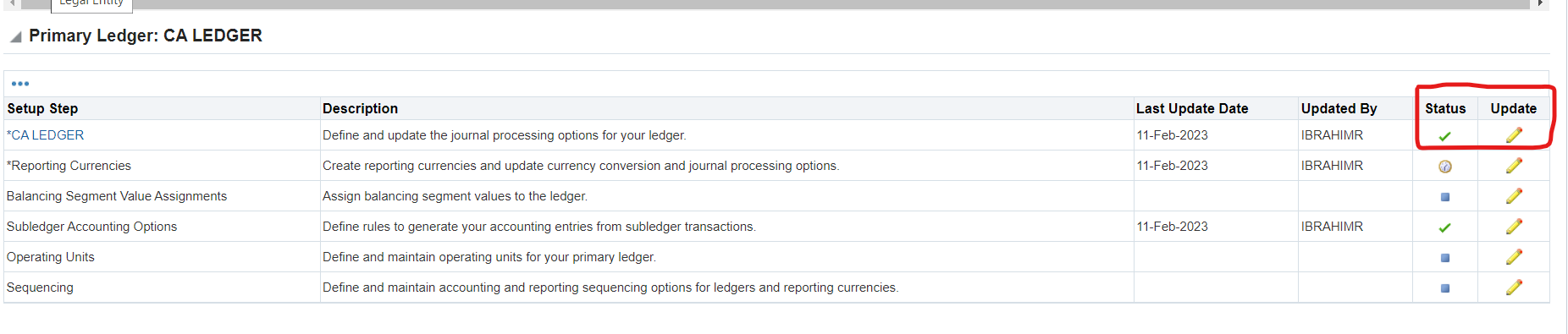Click the right arrow on horizontal scrollbar

point(1540,3)
